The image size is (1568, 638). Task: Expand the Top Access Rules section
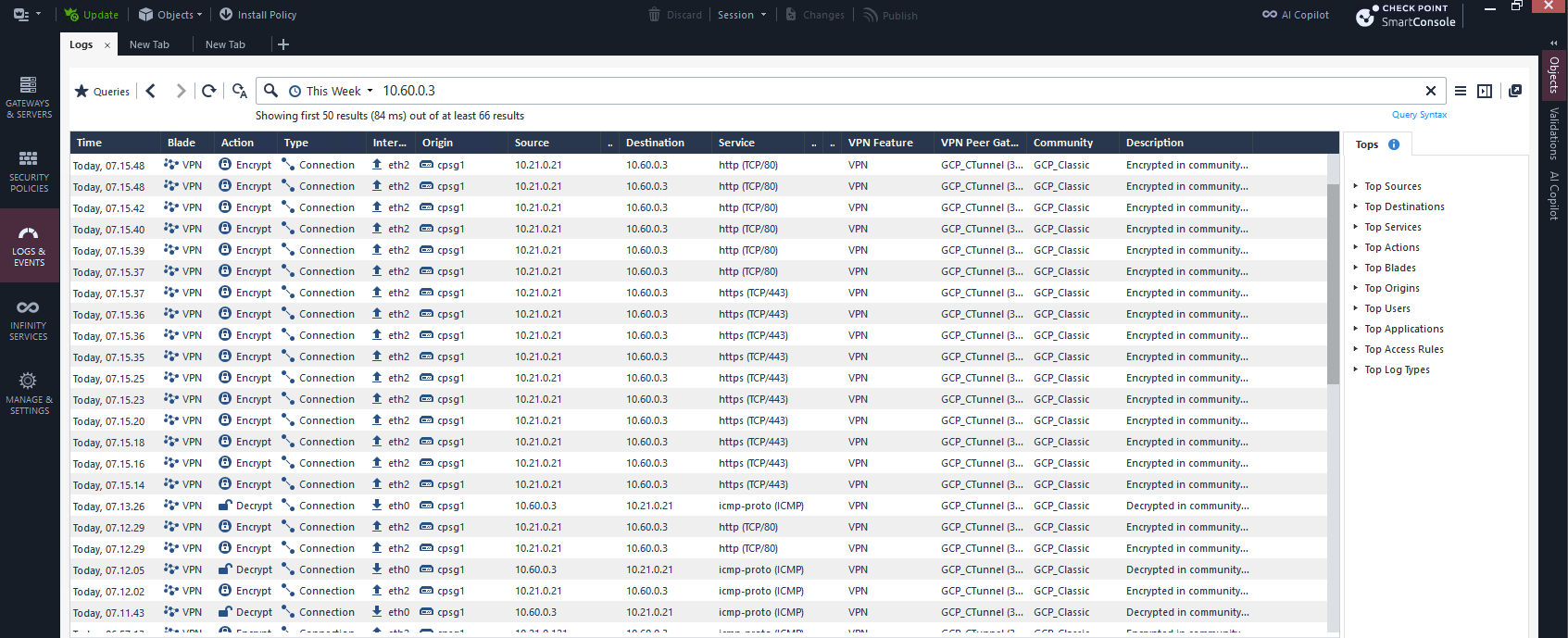[1403, 349]
